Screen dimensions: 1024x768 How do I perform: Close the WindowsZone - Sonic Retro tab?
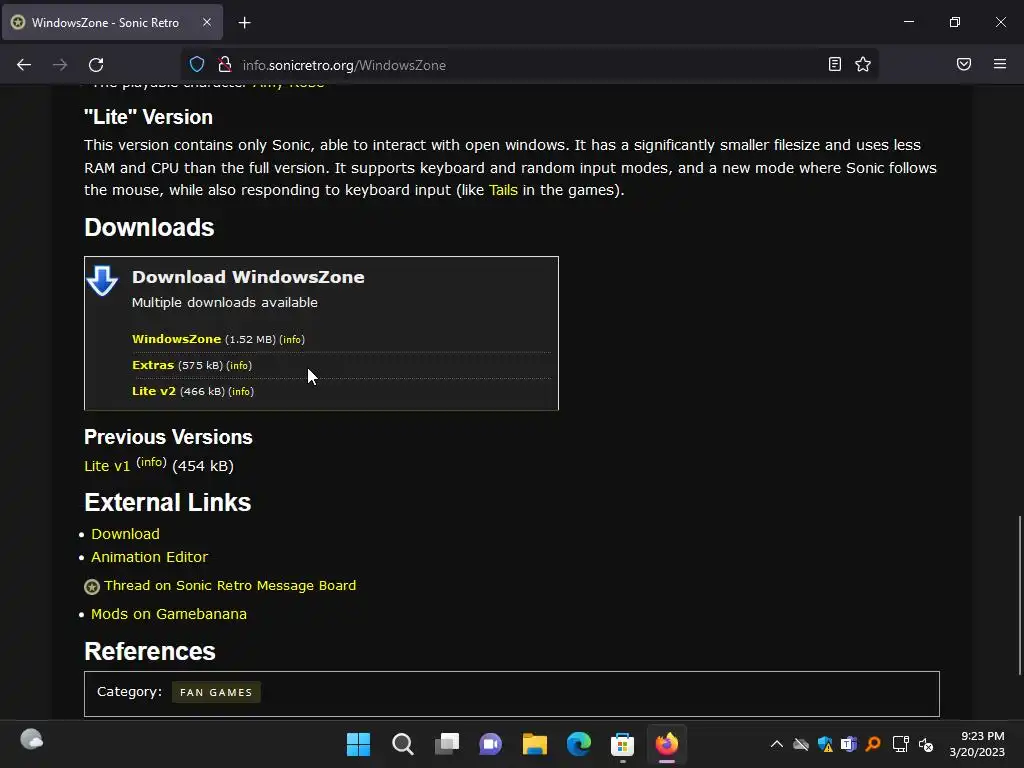[206, 22]
